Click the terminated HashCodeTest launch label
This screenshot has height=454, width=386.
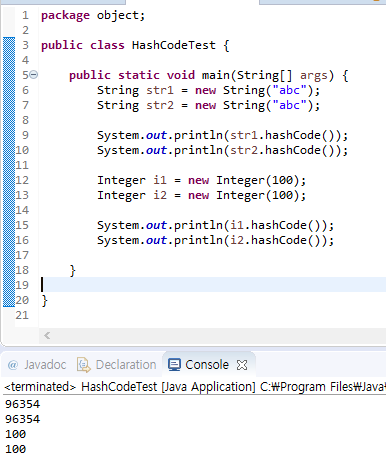pyautogui.click(x=195, y=387)
